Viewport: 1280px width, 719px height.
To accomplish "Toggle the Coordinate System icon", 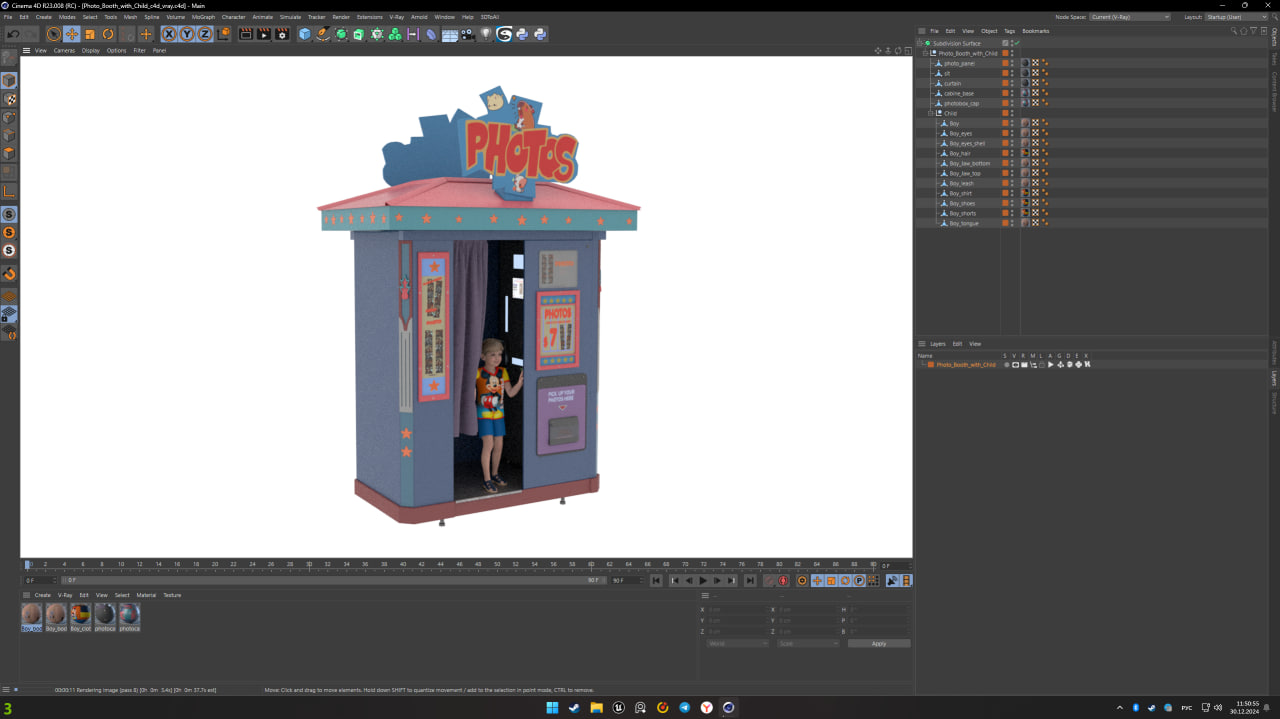I will coord(224,34).
